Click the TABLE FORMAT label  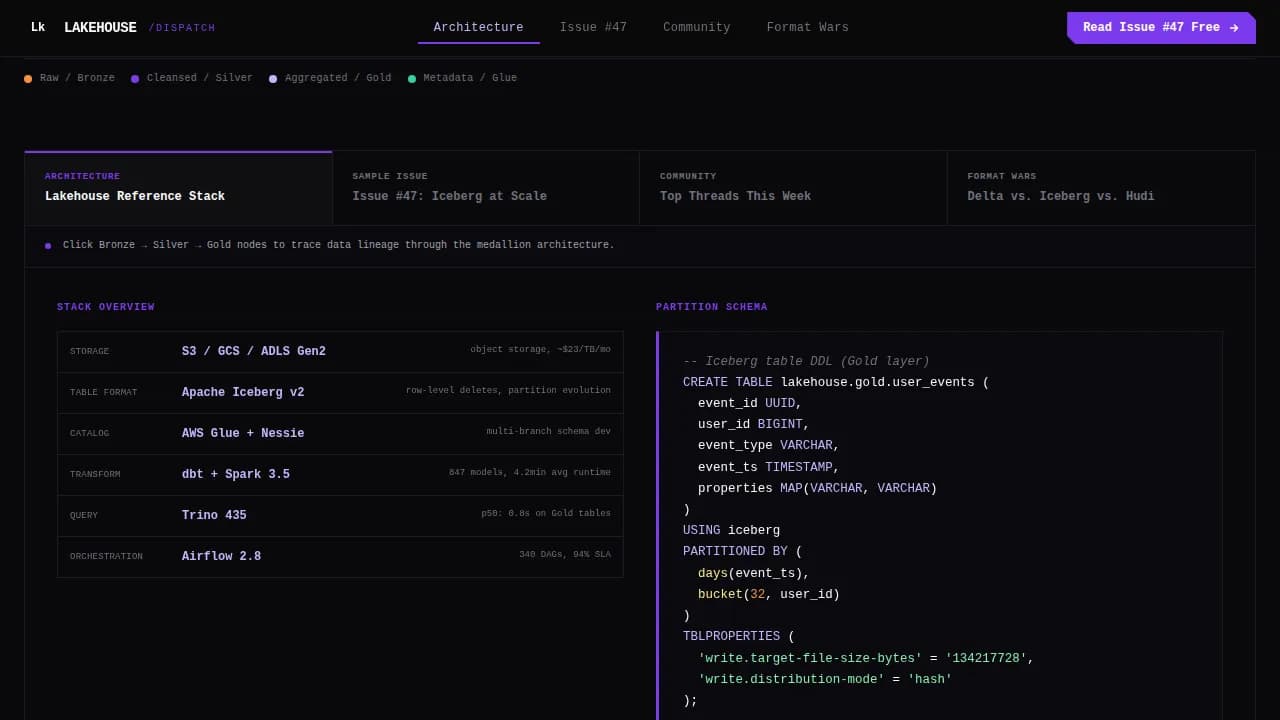coord(104,393)
